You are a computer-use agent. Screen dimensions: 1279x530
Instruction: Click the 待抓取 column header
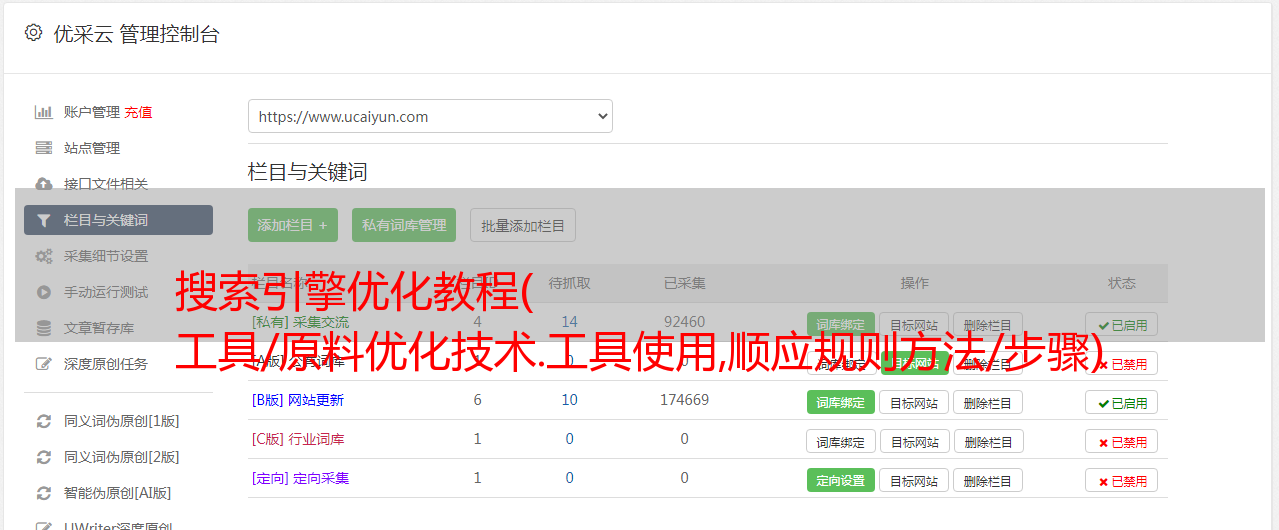569,283
